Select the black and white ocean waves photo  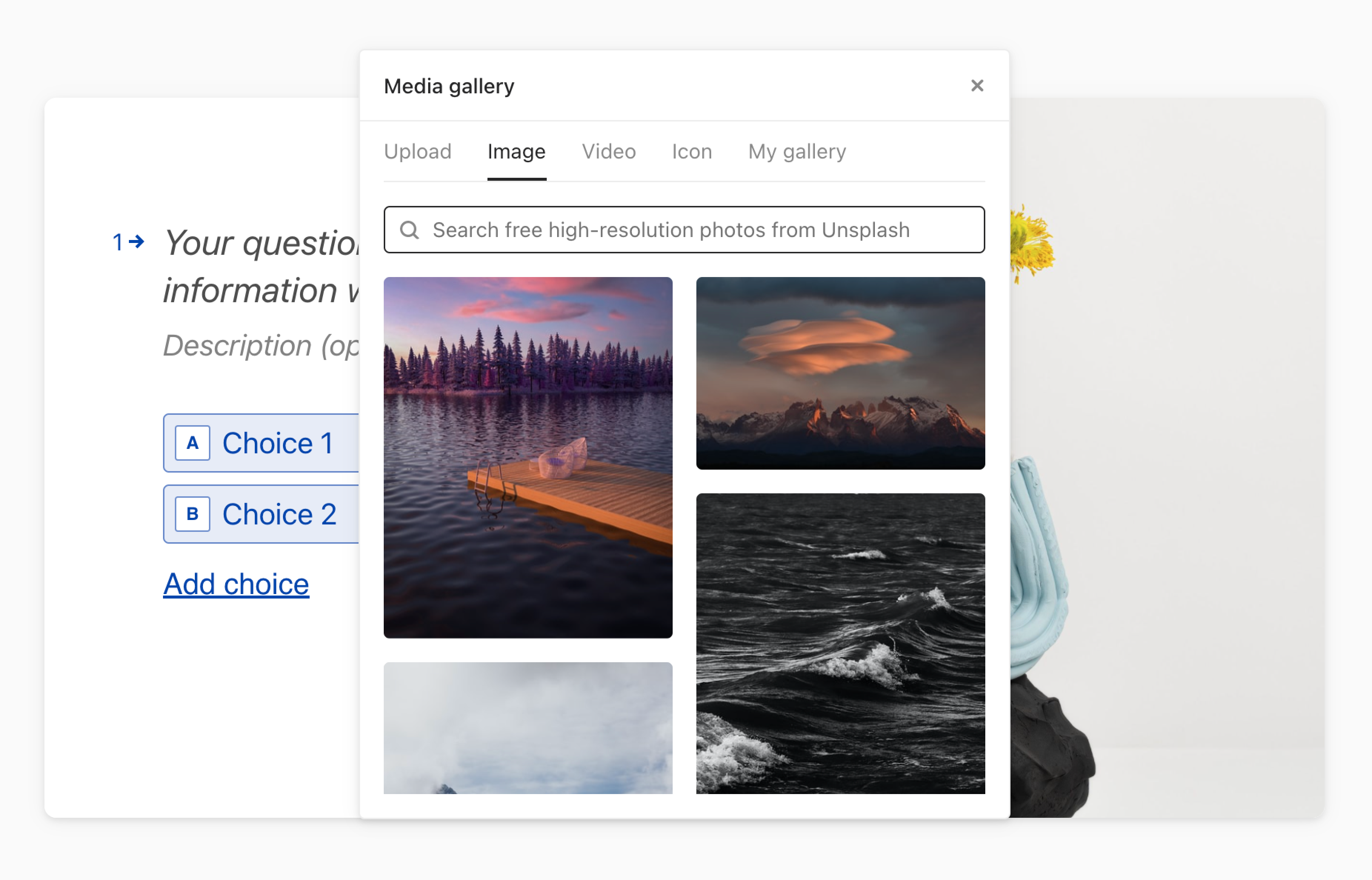[x=840, y=643]
